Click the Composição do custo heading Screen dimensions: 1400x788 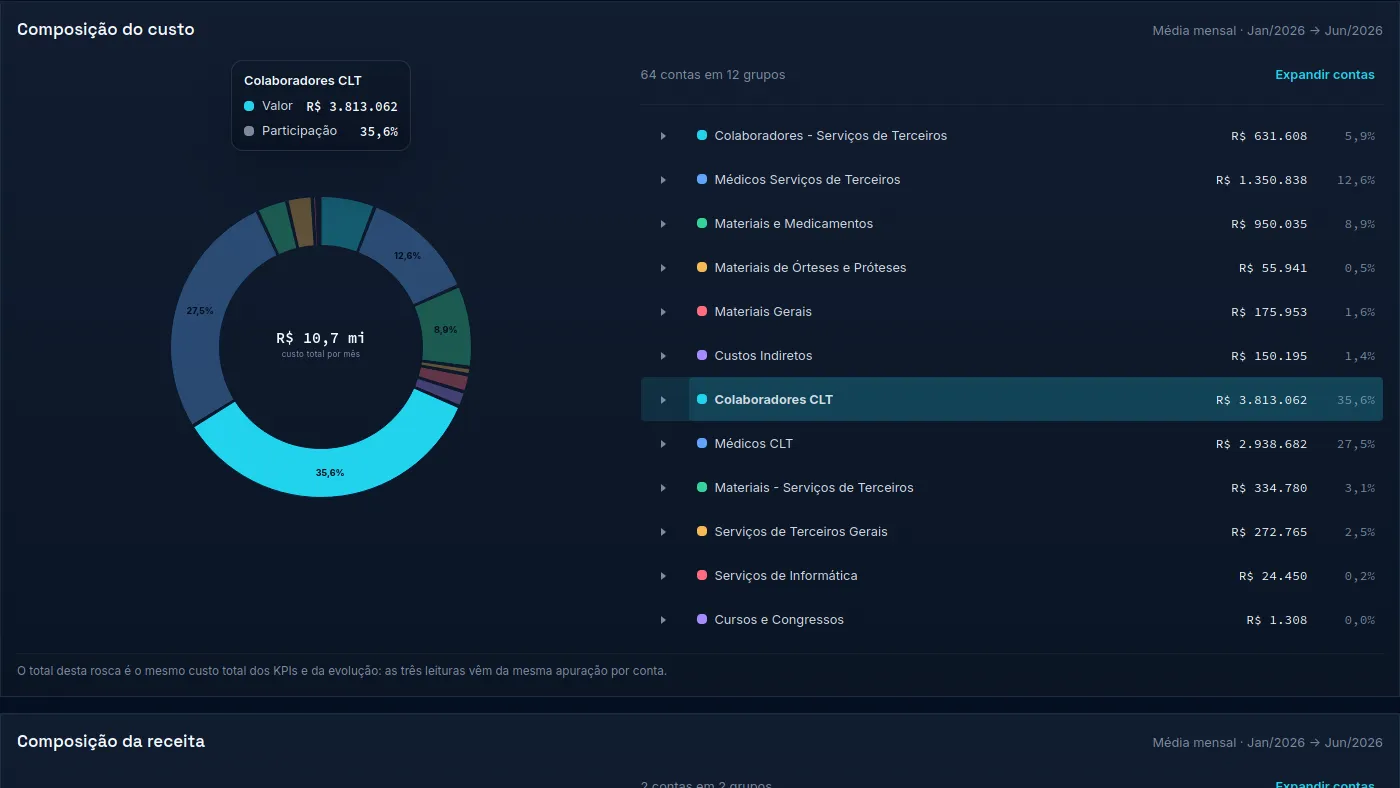(x=106, y=30)
